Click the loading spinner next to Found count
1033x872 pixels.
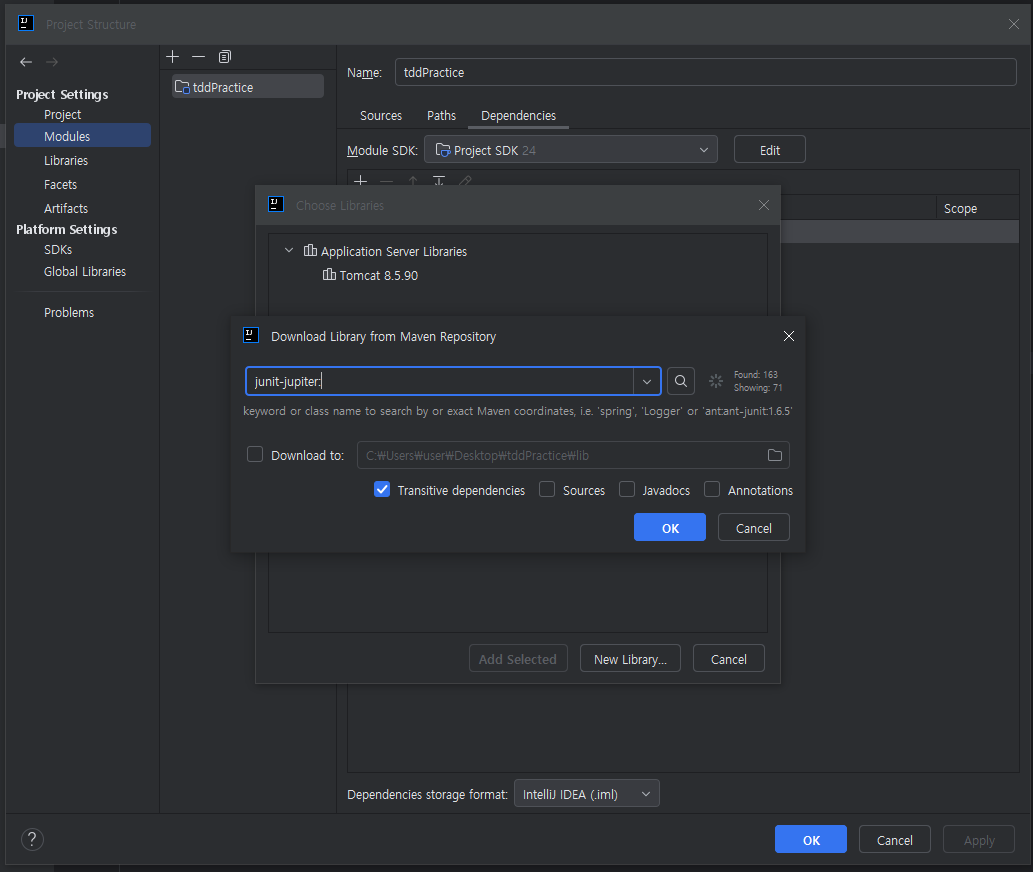pos(715,381)
